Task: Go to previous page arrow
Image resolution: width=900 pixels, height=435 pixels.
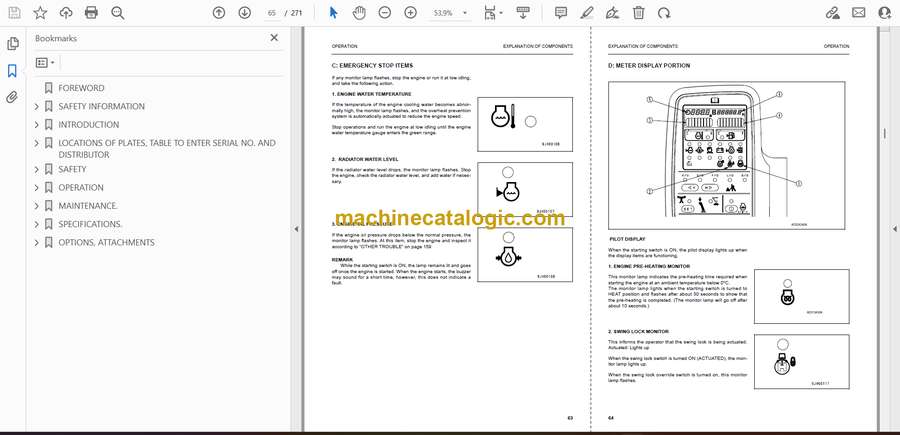Action: [x=219, y=13]
